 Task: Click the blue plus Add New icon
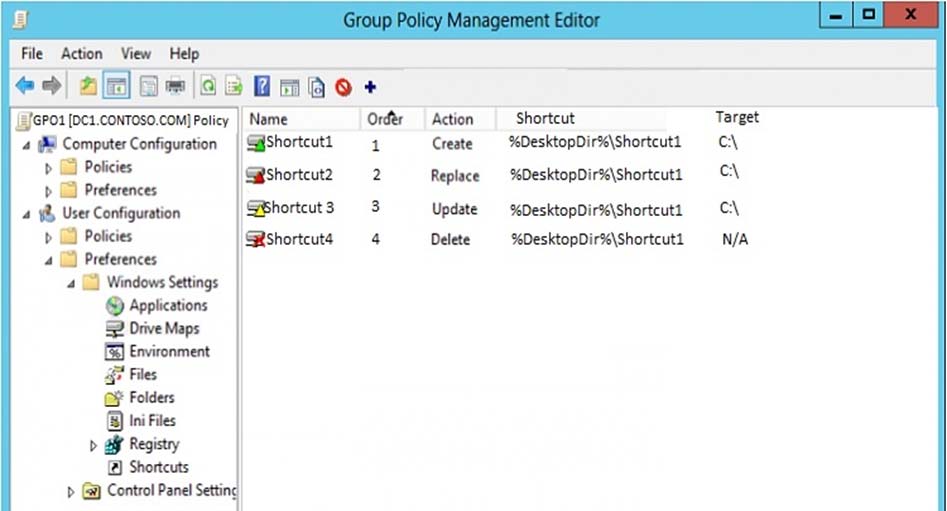pyautogui.click(x=370, y=88)
